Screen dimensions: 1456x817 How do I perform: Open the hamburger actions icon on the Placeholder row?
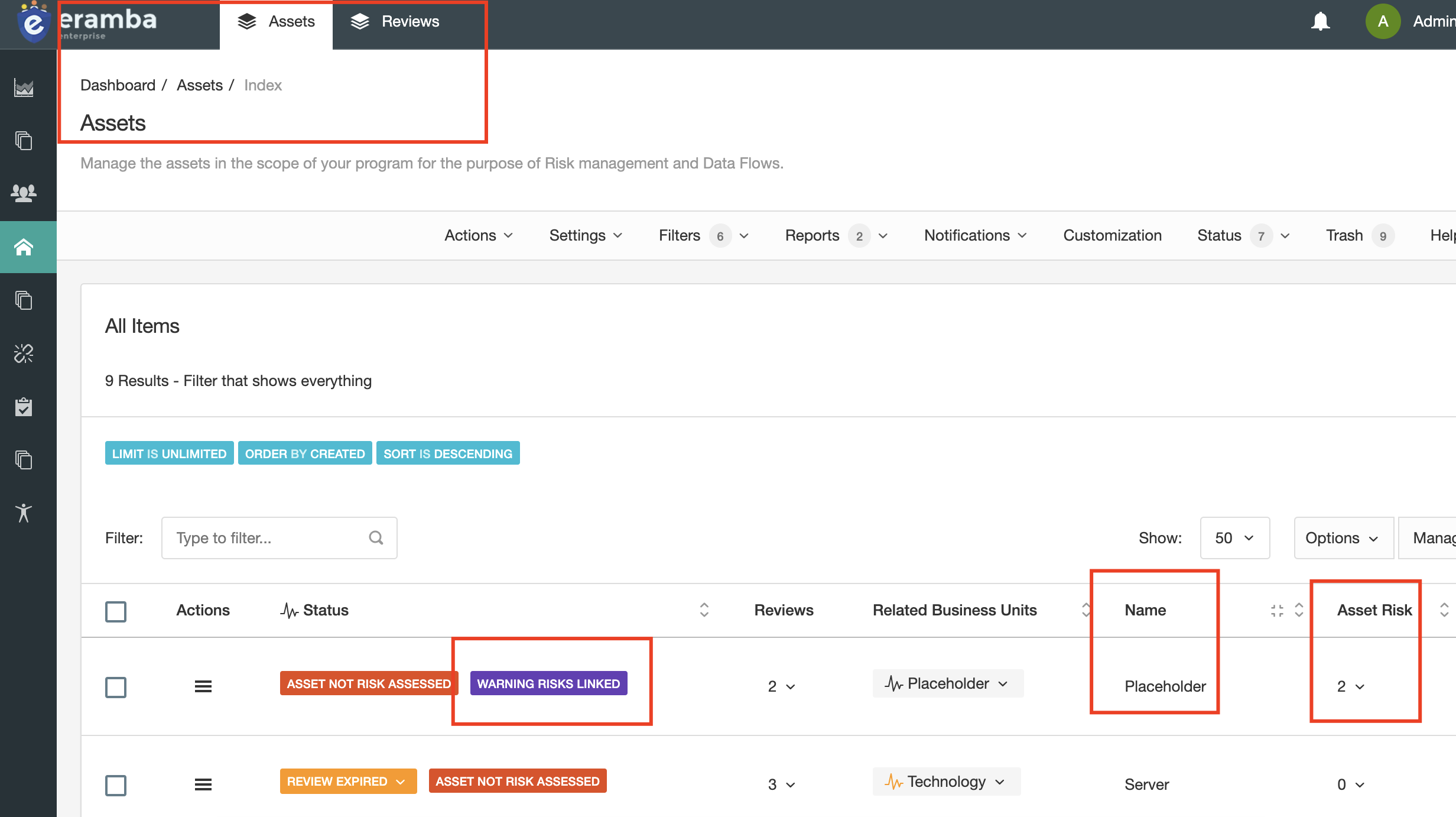pos(203,686)
